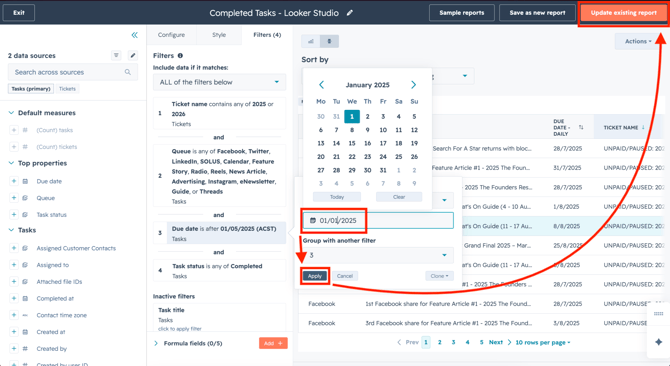This screenshot has width=670, height=366.
Task: Open the data sources filter icon
Action: tap(116, 56)
